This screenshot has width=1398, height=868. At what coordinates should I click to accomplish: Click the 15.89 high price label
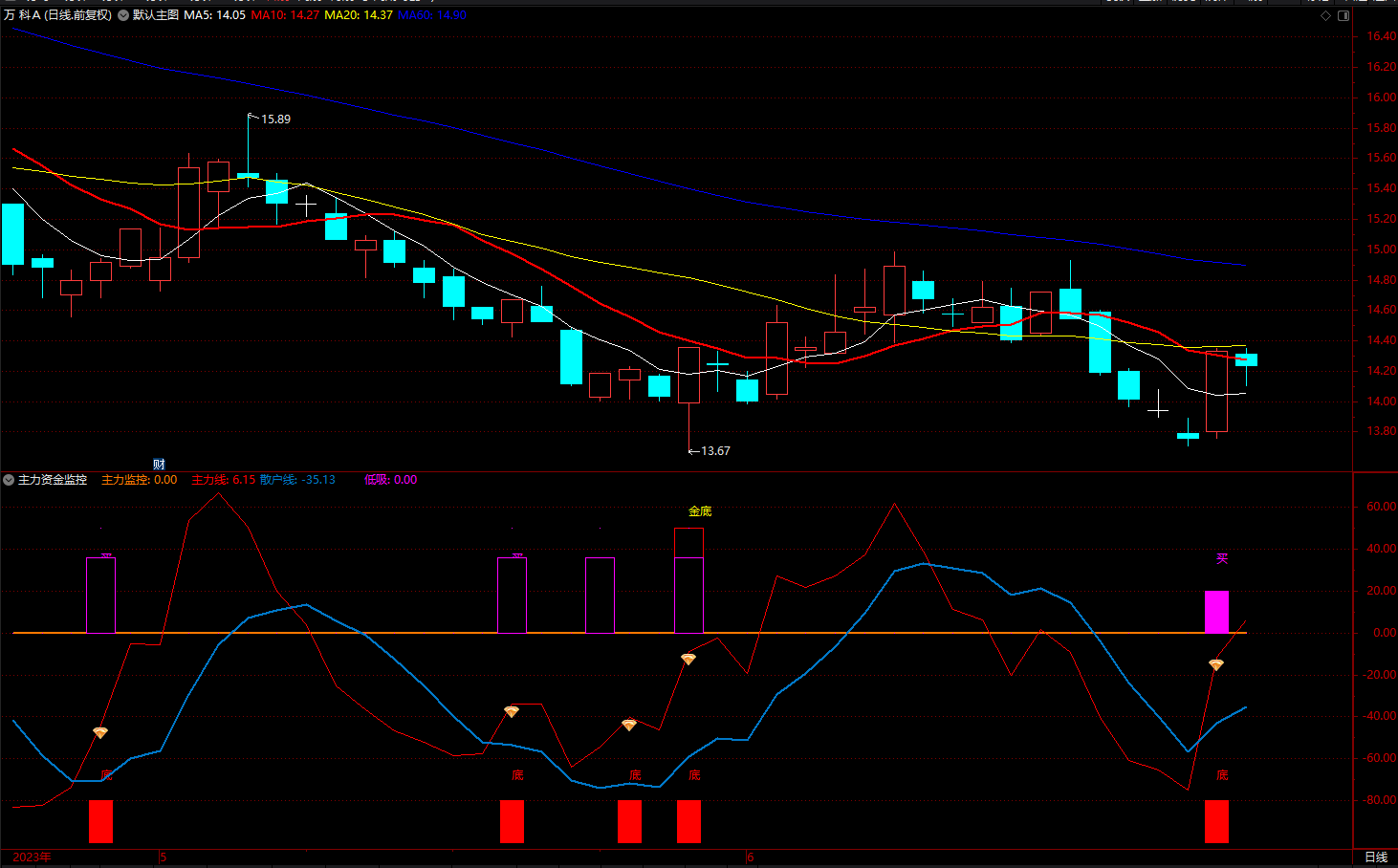click(275, 119)
